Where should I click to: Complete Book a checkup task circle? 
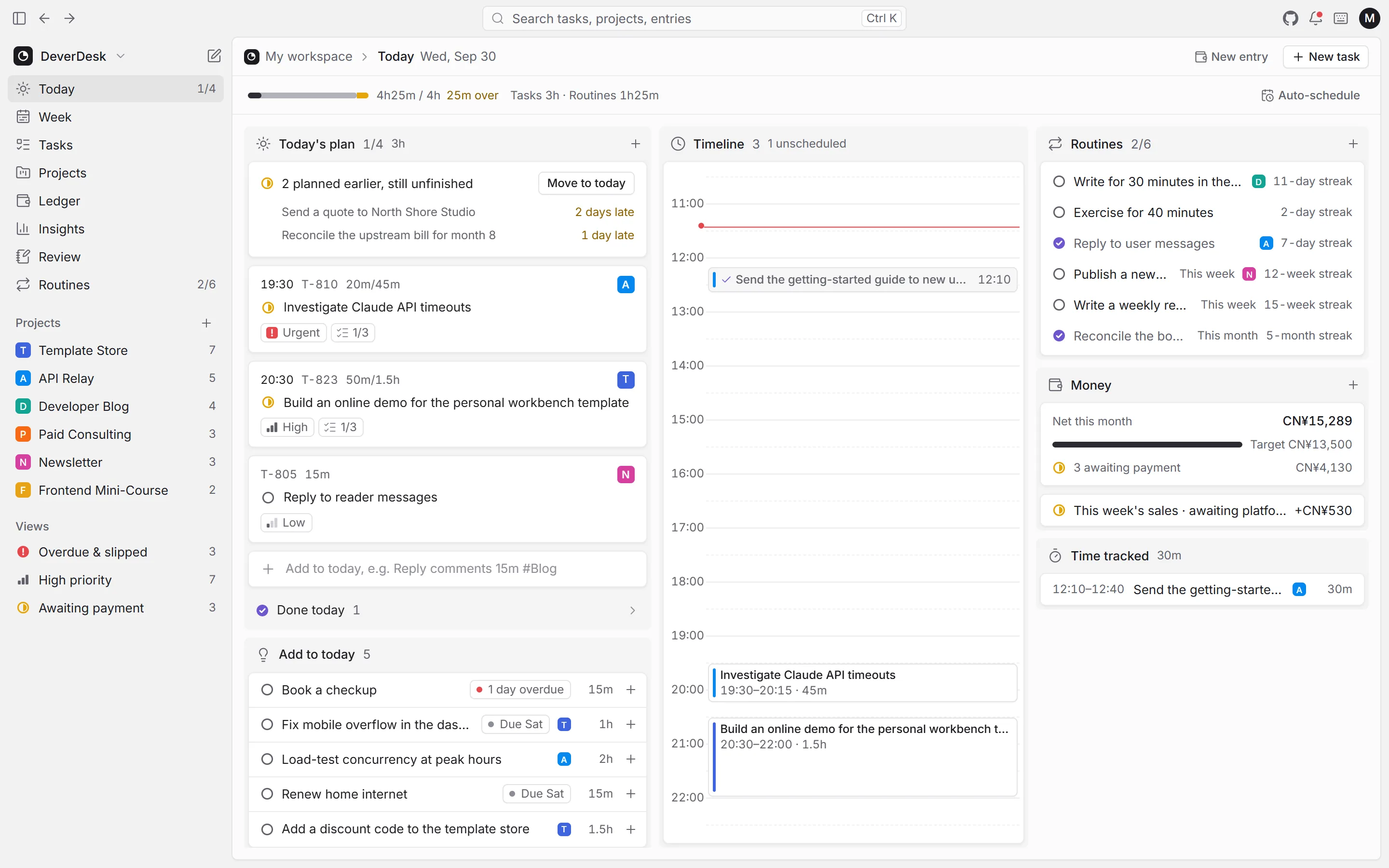point(267,690)
